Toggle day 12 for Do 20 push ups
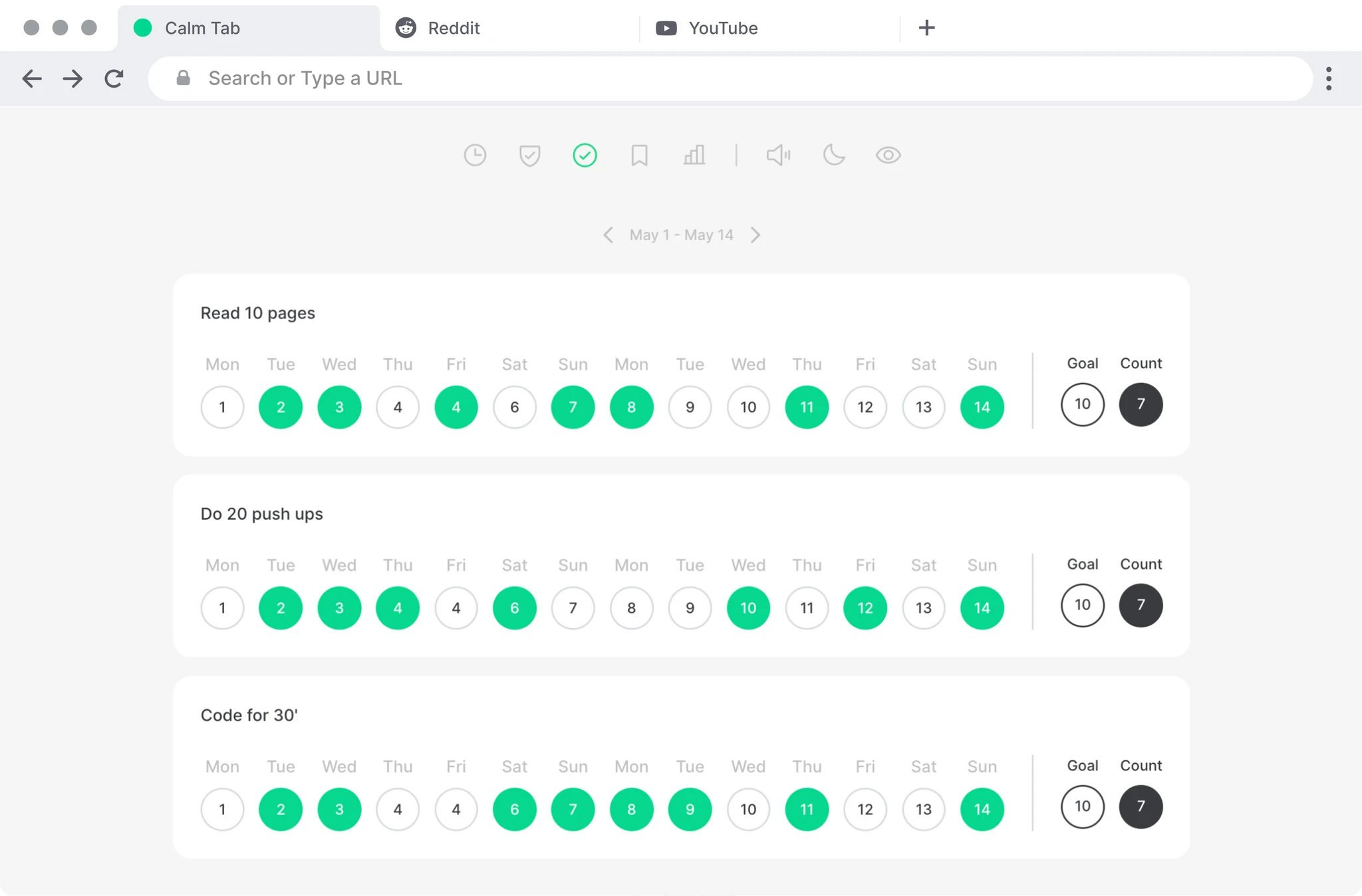The width and height of the screenshot is (1362, 896). tap(865, 608)
